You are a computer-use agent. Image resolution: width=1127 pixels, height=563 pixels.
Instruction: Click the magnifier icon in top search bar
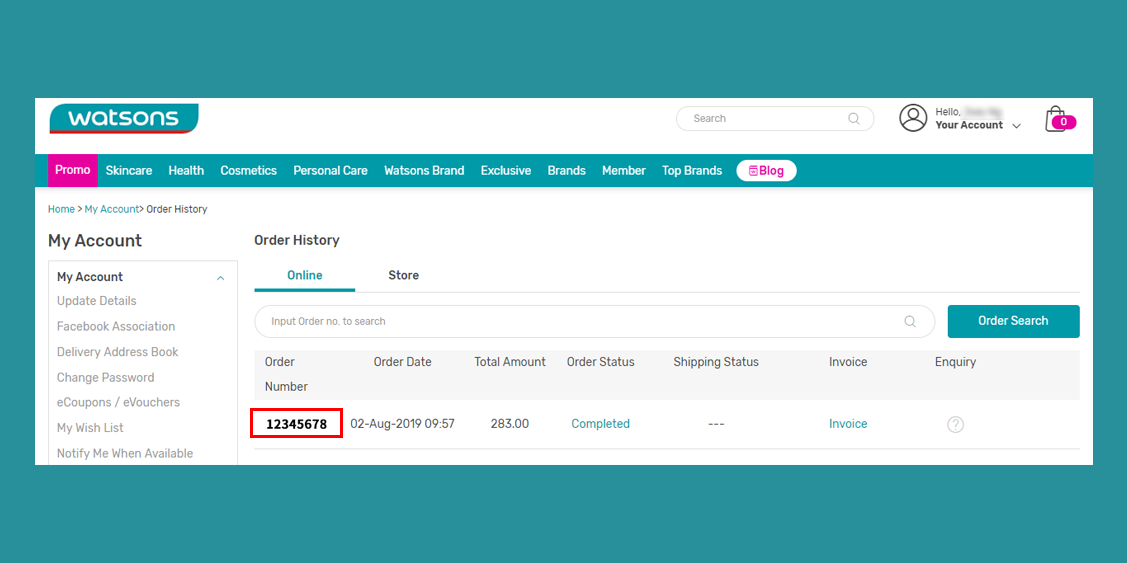click(x=854, y=119)
